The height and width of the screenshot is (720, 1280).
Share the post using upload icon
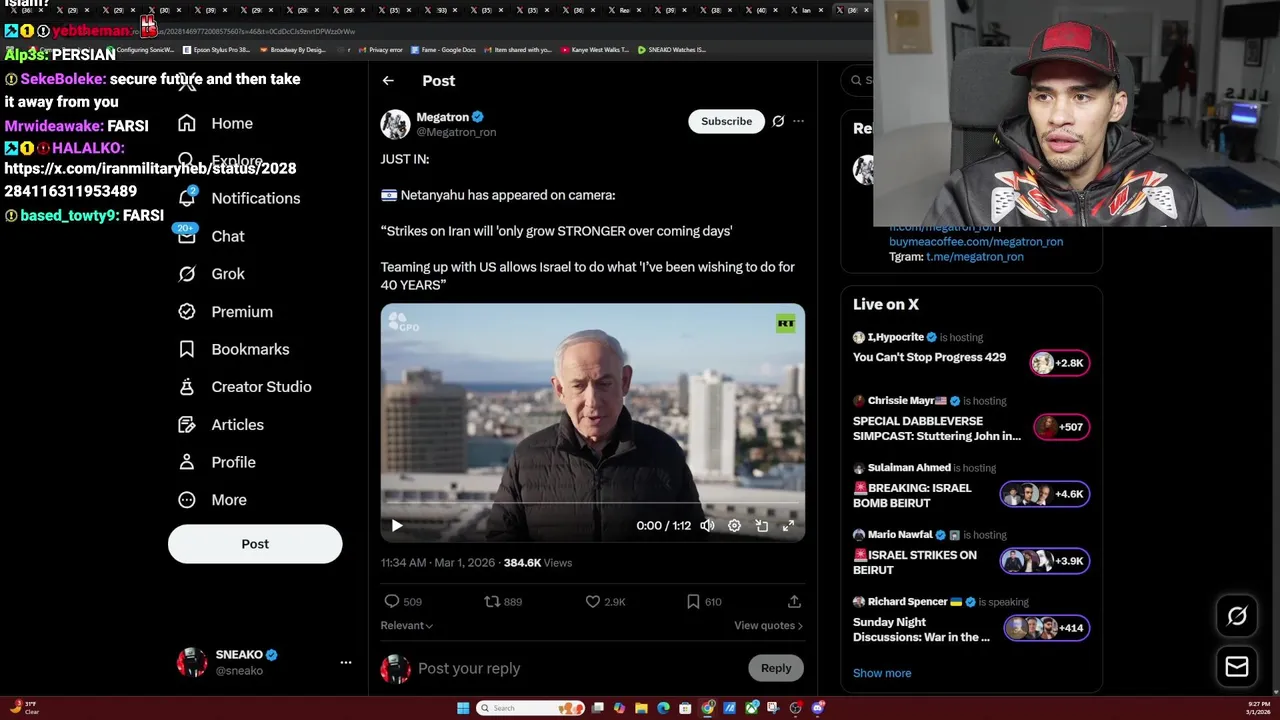794,601
